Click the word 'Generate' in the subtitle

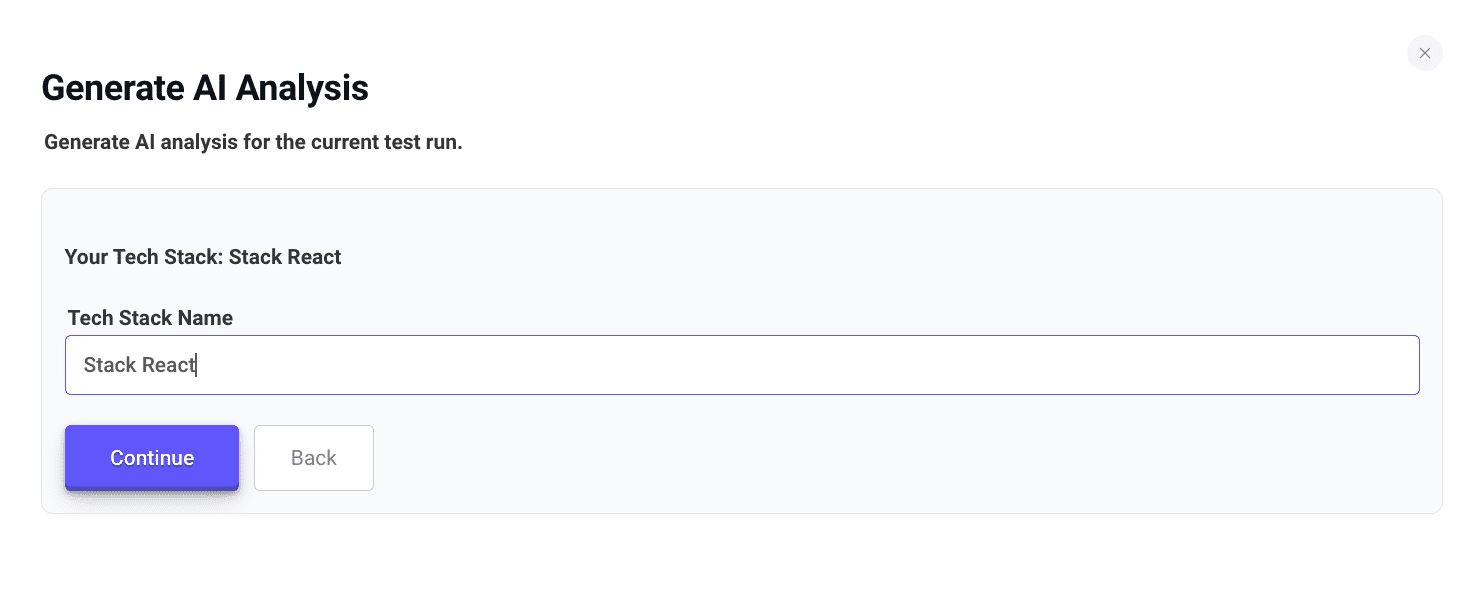(86, 142)
